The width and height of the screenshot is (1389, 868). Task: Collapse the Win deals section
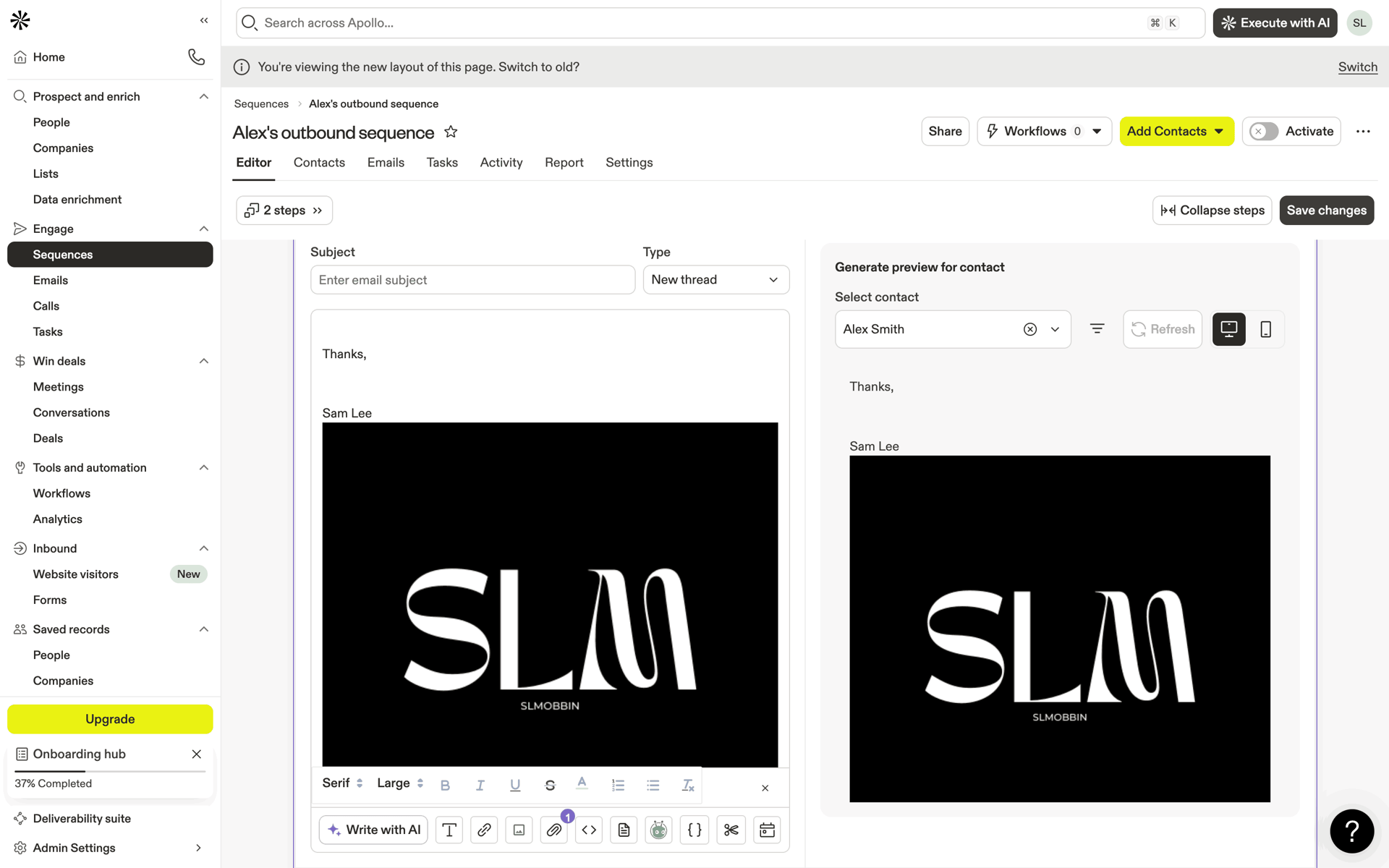tap(204, 361)
